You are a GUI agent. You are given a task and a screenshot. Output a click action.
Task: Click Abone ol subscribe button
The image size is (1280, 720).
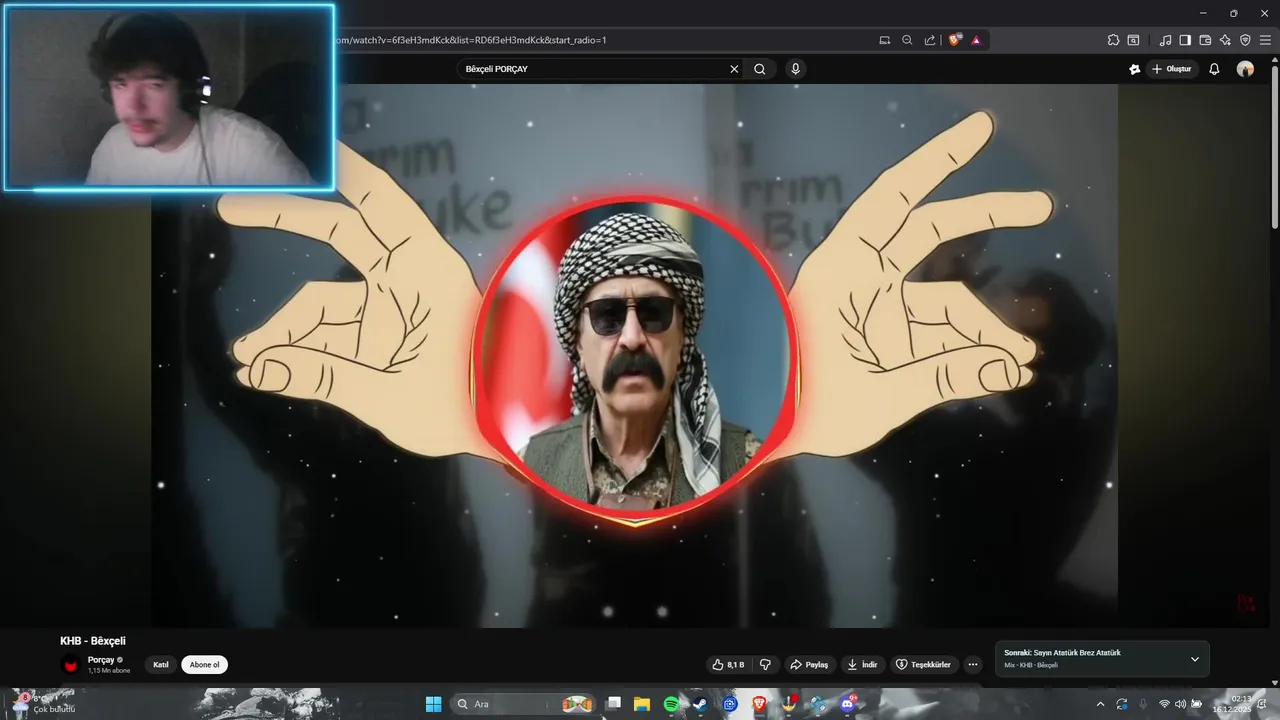point(205,665)
